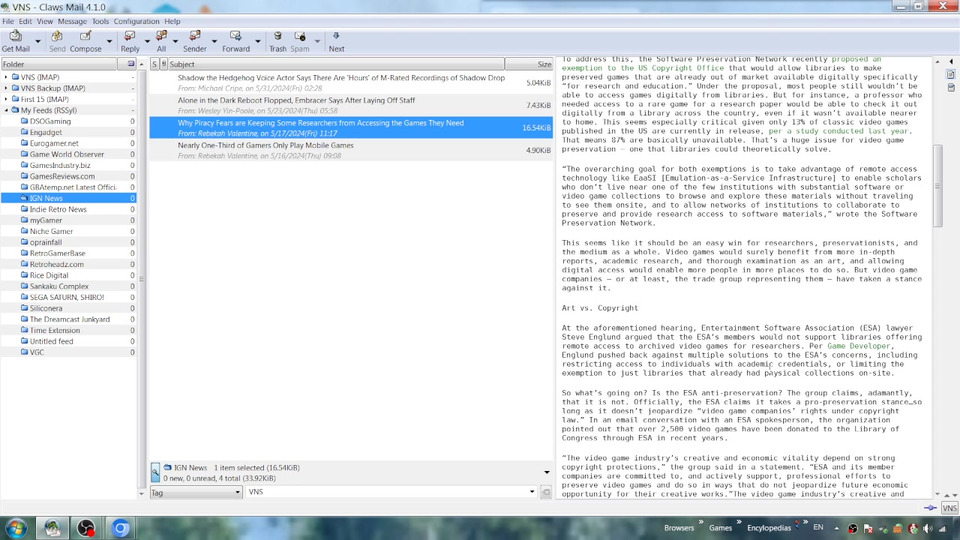Select the Game World Observer feed
This screenshot has height=540, width=960.
pyautogui.click(x=67, y=154)
